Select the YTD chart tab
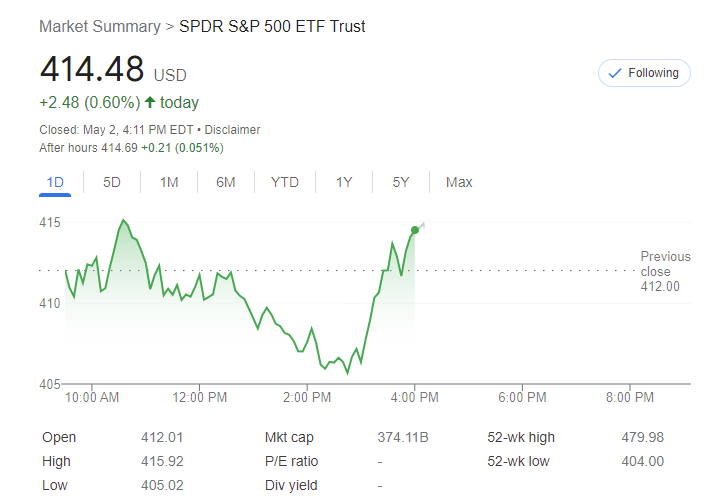This screenshot has height=503, width=709. click(x=285, y=182)
